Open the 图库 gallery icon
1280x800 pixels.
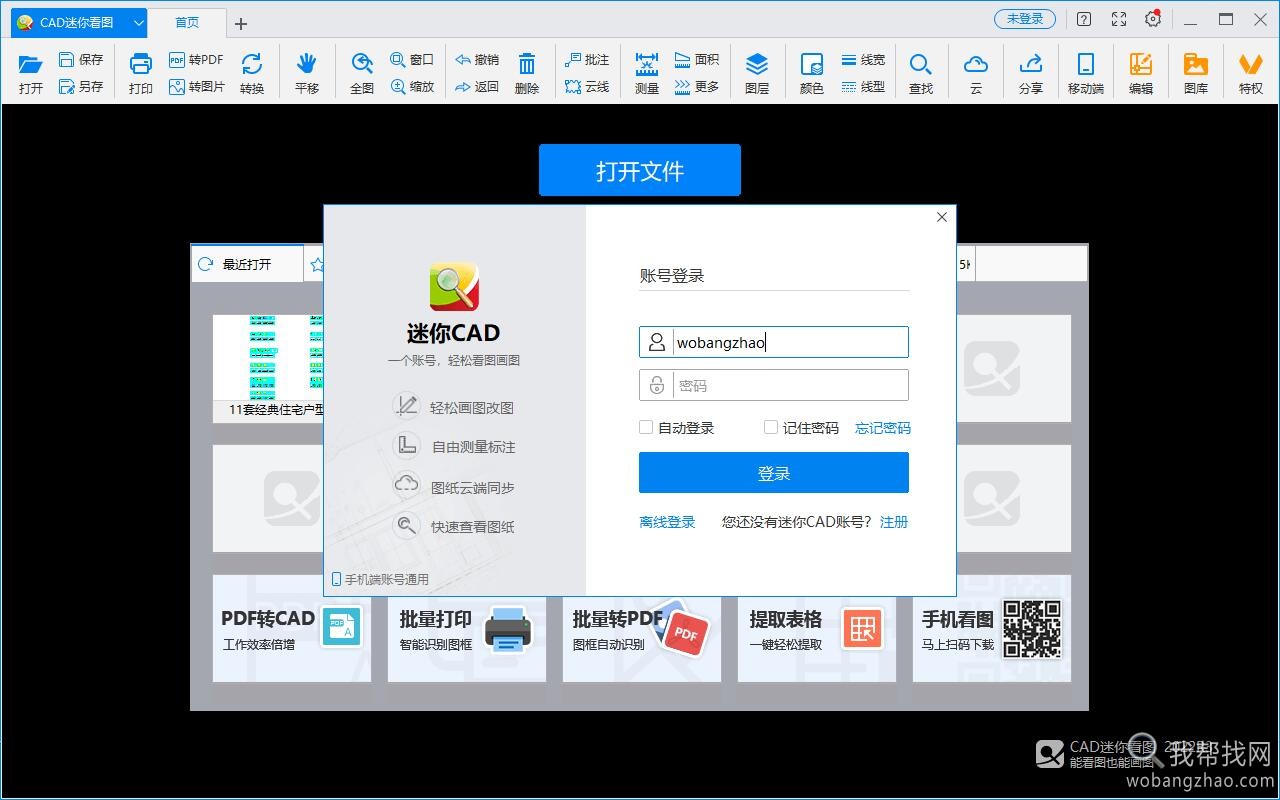(x=1196, y=64)
